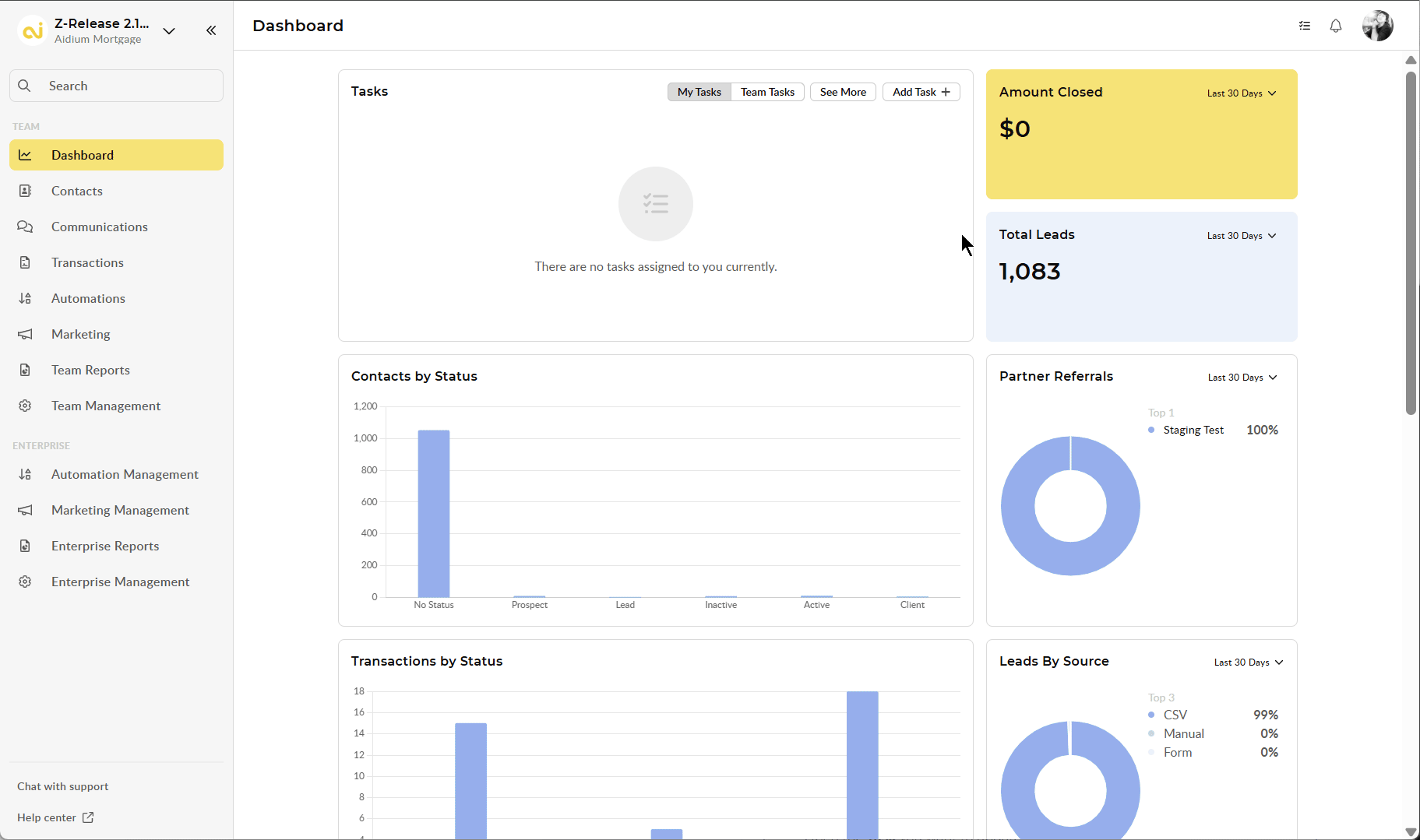Open the task checklist icon in header
Viewport: 1420px width, 840px height.
pyautogui.click(x=1305, y=26)
